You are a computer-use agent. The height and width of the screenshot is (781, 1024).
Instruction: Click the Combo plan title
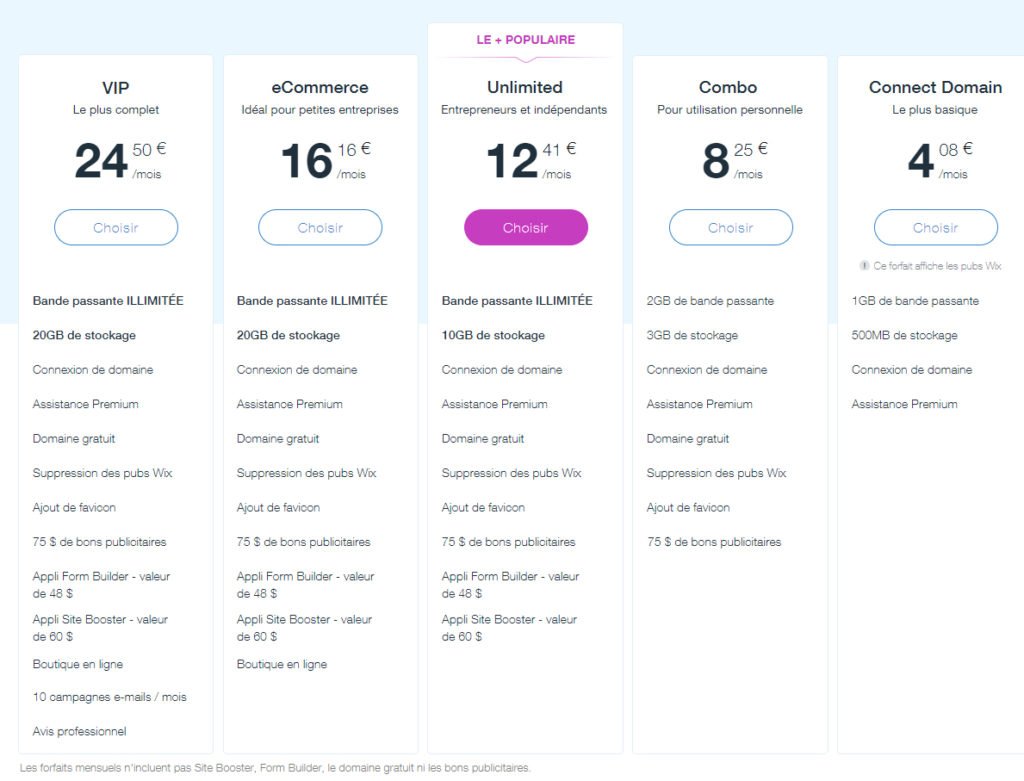[x=728, y=88]
